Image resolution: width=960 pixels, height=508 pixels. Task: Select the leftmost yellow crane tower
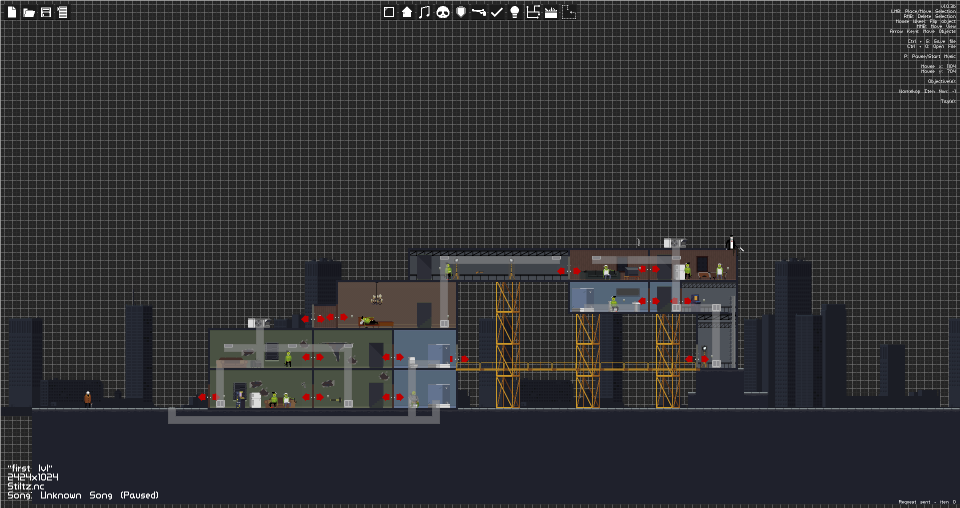508,345
